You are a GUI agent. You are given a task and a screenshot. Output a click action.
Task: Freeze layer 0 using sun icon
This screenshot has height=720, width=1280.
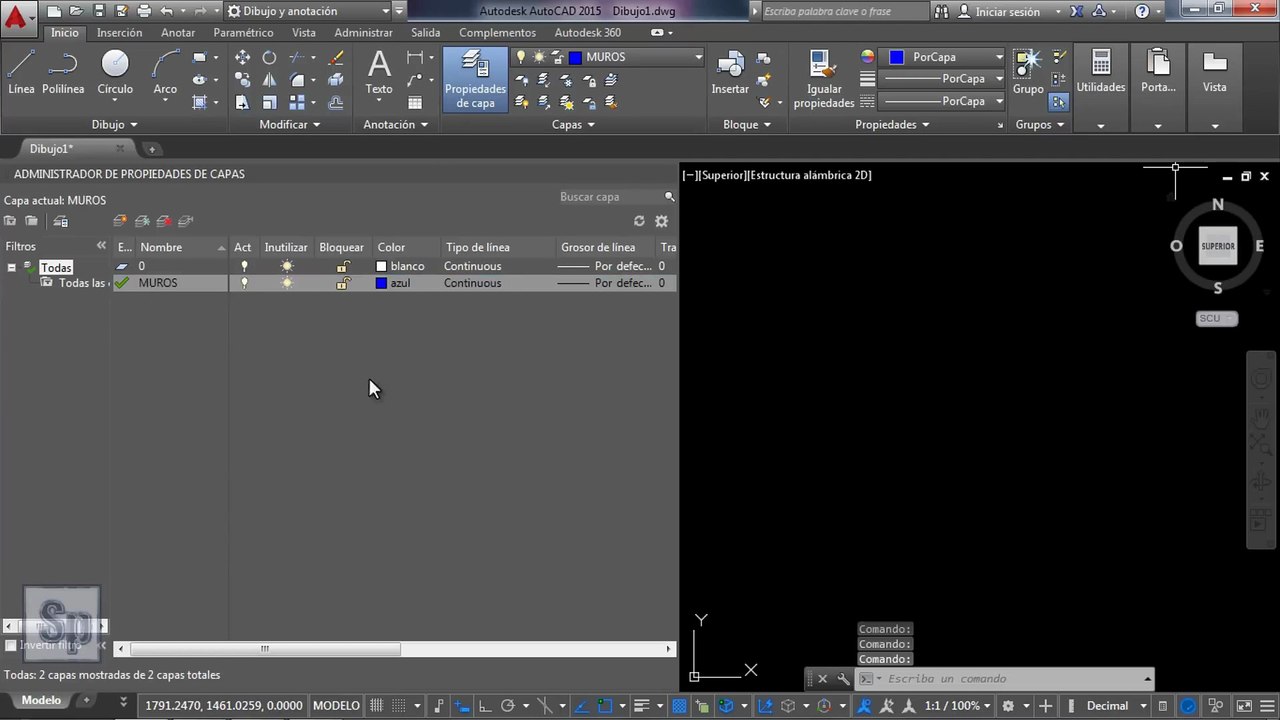pos(287,267)
